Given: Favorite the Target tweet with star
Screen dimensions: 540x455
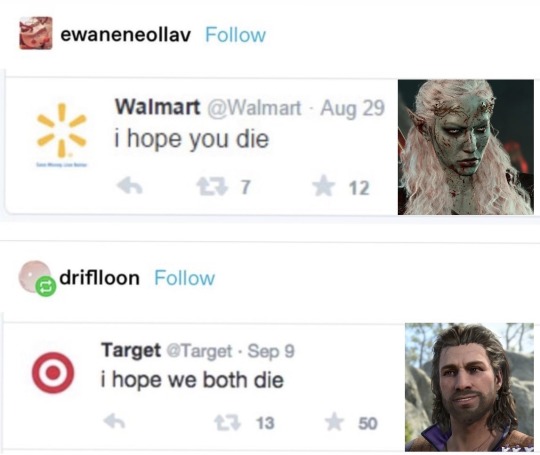Looking at the screenshot, I should pos(335,422).
